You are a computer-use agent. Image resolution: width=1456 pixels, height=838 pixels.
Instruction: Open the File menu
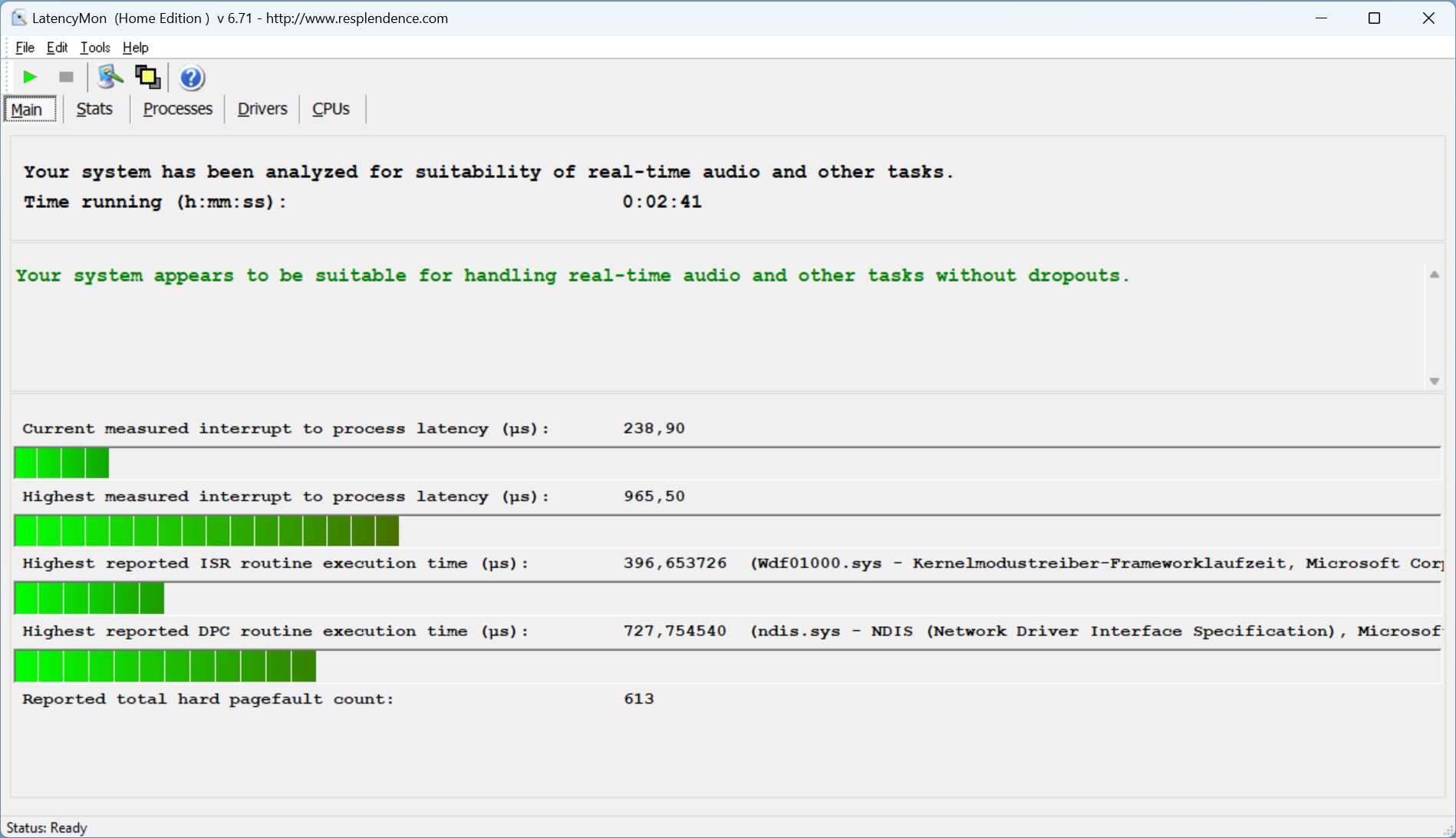tap(25, 48)
